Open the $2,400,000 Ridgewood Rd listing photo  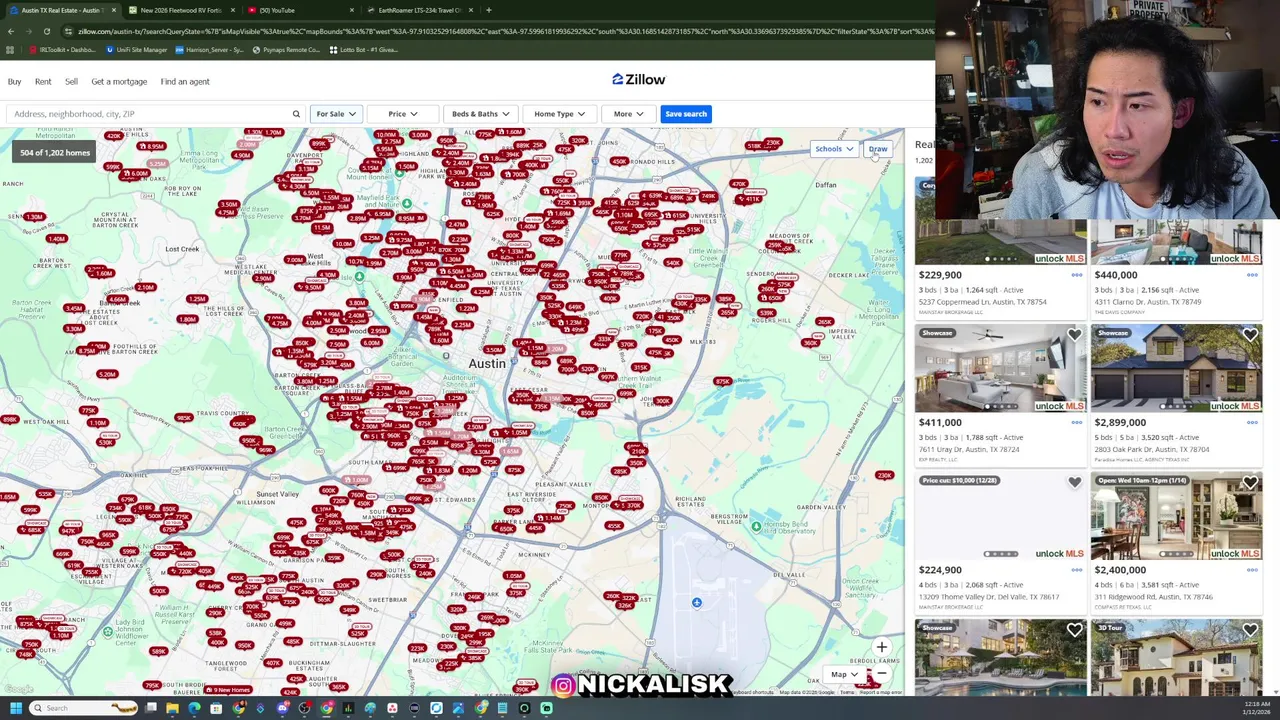pyautogui.click(x=1176, y=516)
